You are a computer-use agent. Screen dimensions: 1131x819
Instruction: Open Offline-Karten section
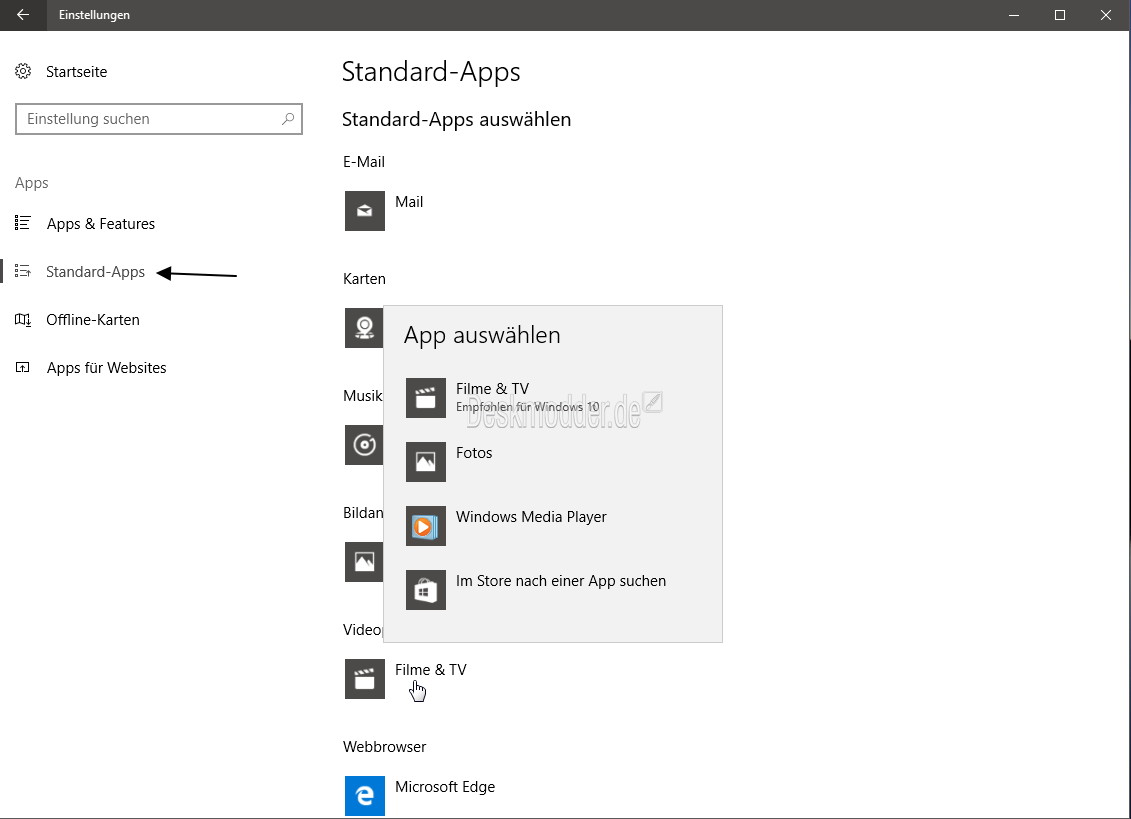point(92,320)
